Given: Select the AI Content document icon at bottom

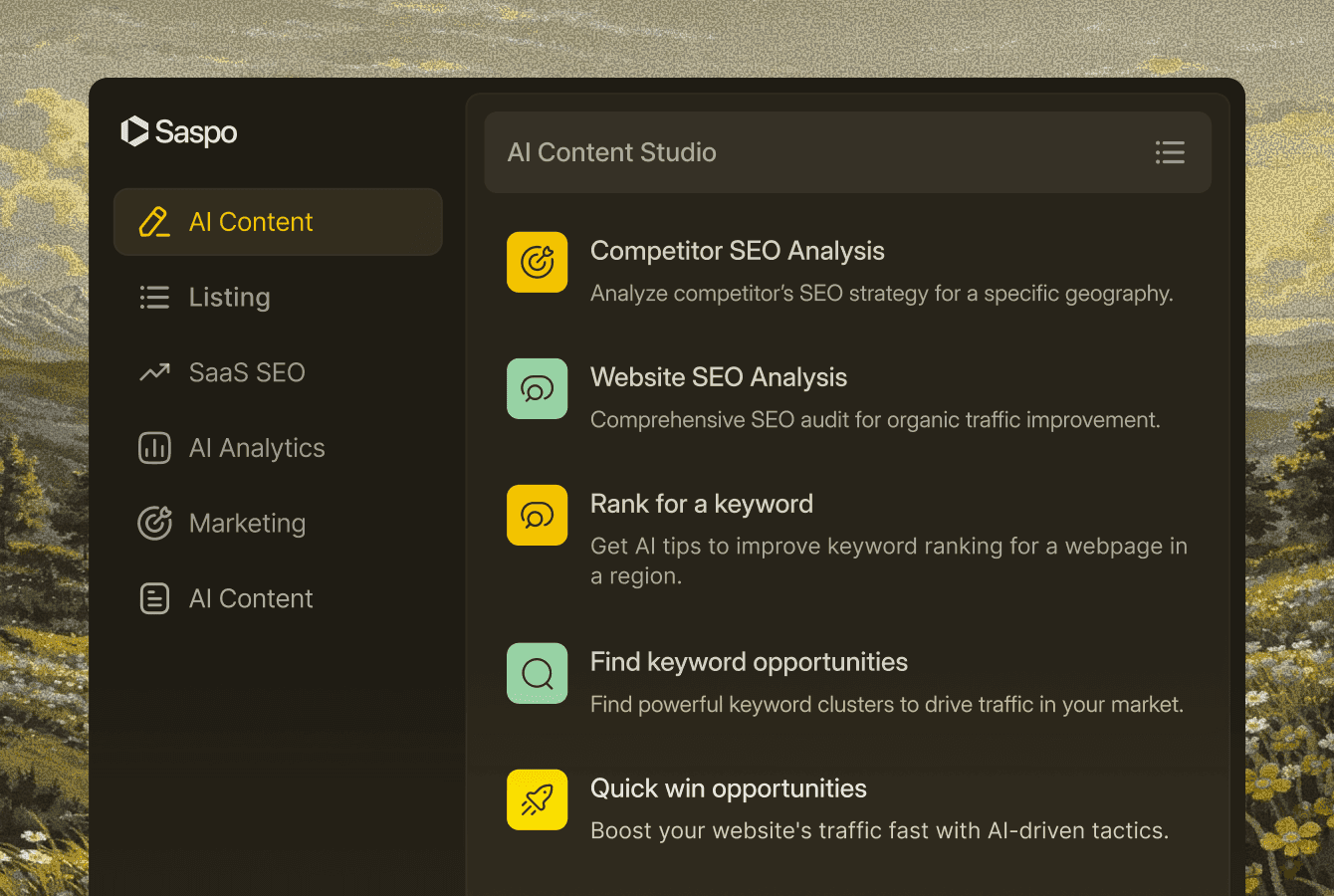Looking at the screenshot, I should tap(154, 597).
